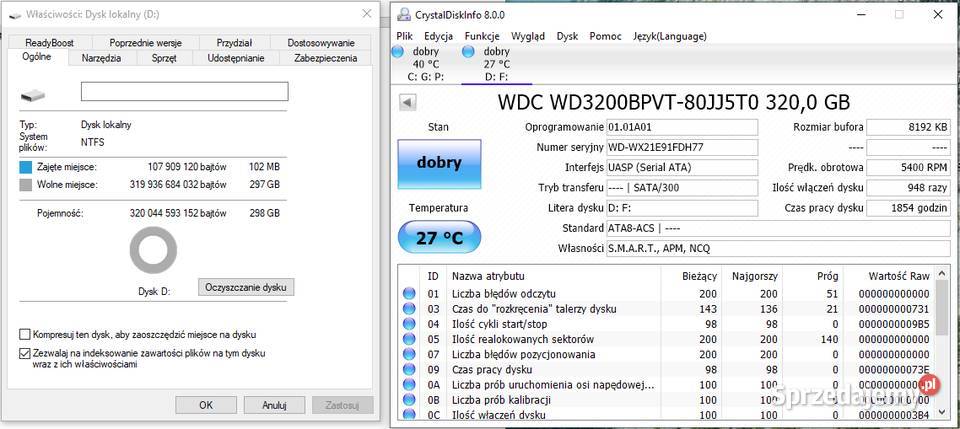
Task: Enable 'Kompresuj ten dysk' checkbox
Action: point(24,335)
